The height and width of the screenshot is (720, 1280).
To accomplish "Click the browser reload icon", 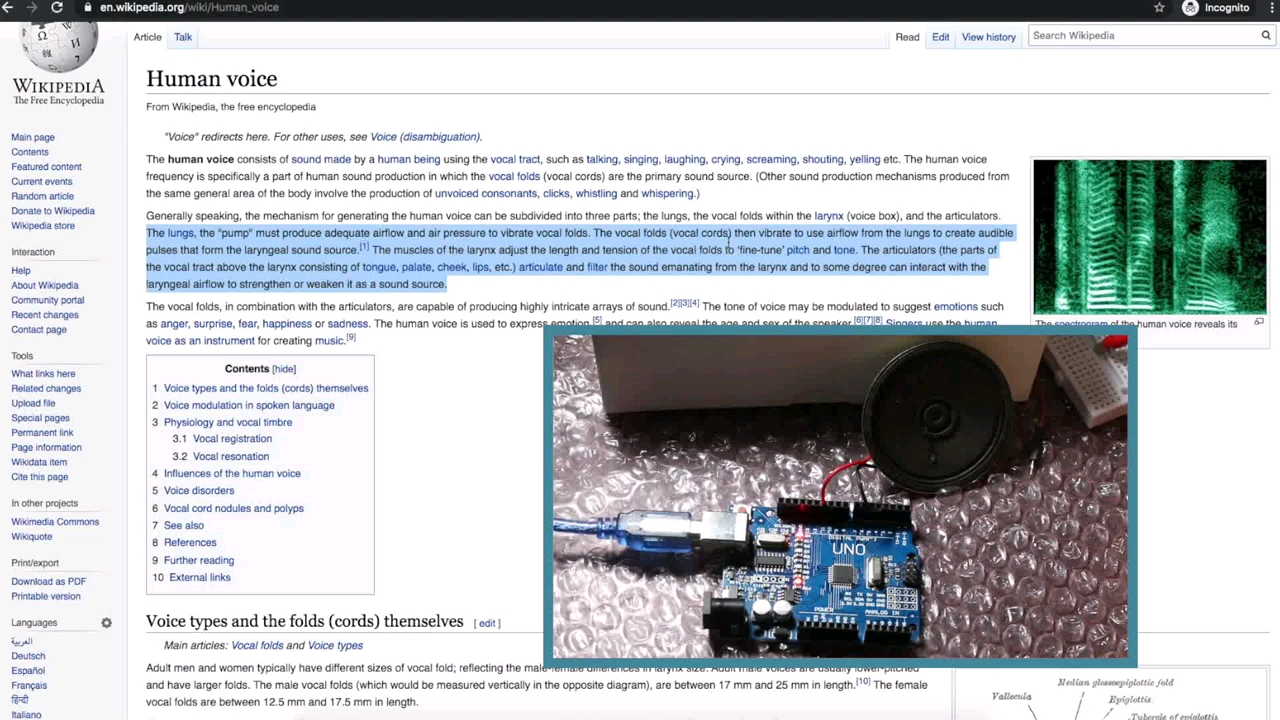I will [57, 7].
